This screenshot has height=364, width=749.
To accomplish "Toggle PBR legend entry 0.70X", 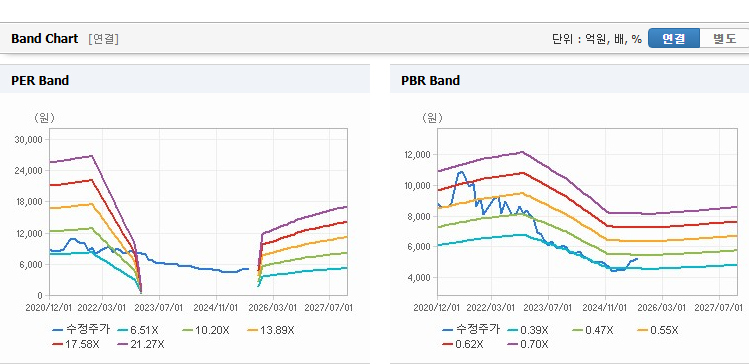I will click(x=528, y=344).
